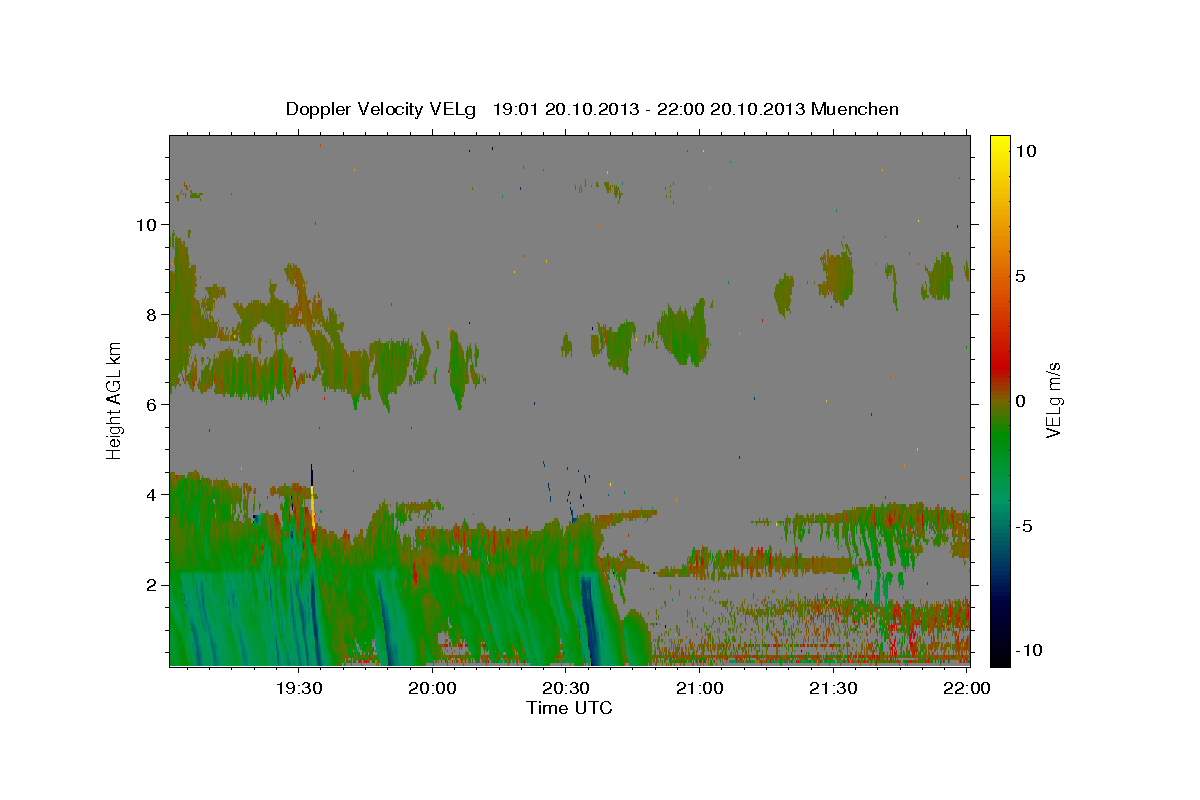Click the dark blue streak near 20:35
1200x800 pixels.
[x=588, y=620]
